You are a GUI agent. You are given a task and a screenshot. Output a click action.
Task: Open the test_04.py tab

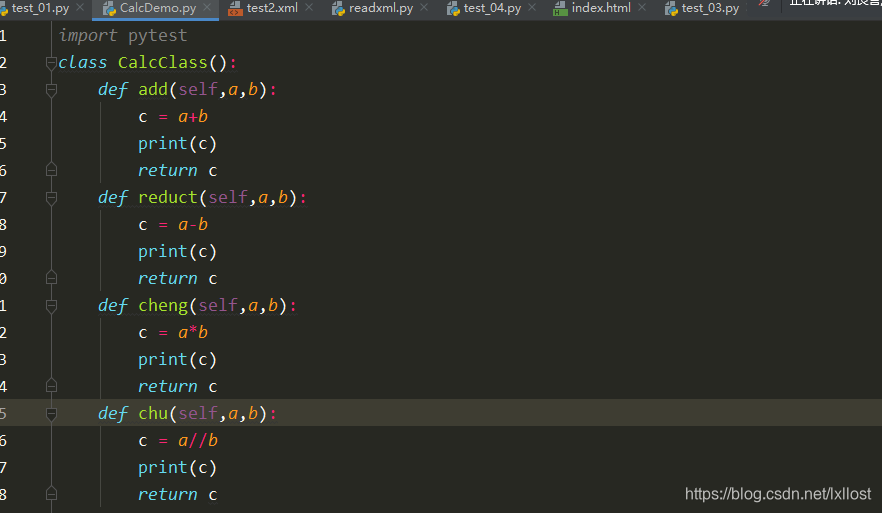coord(492,8)
